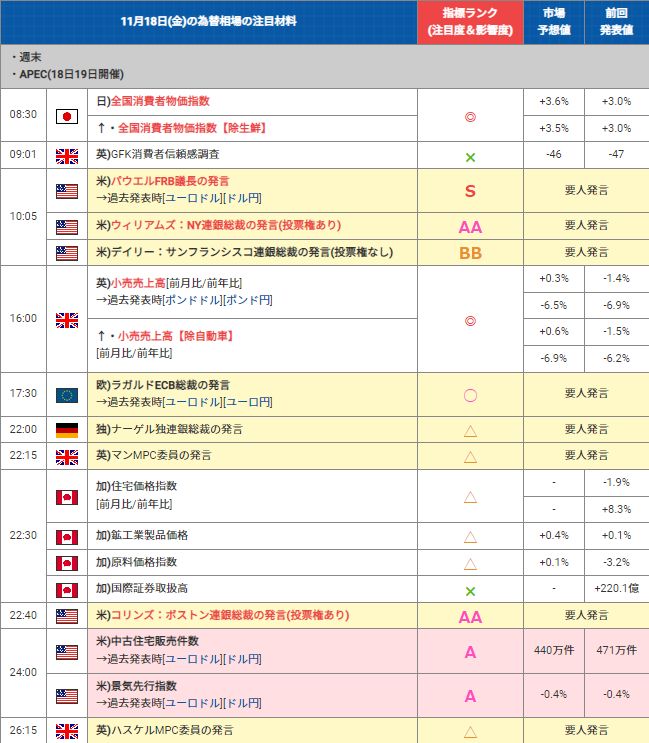Click the German flag in the 22:00 row
Image resolution: width=649 pixels, height=743 pixels.
(67, 429)
